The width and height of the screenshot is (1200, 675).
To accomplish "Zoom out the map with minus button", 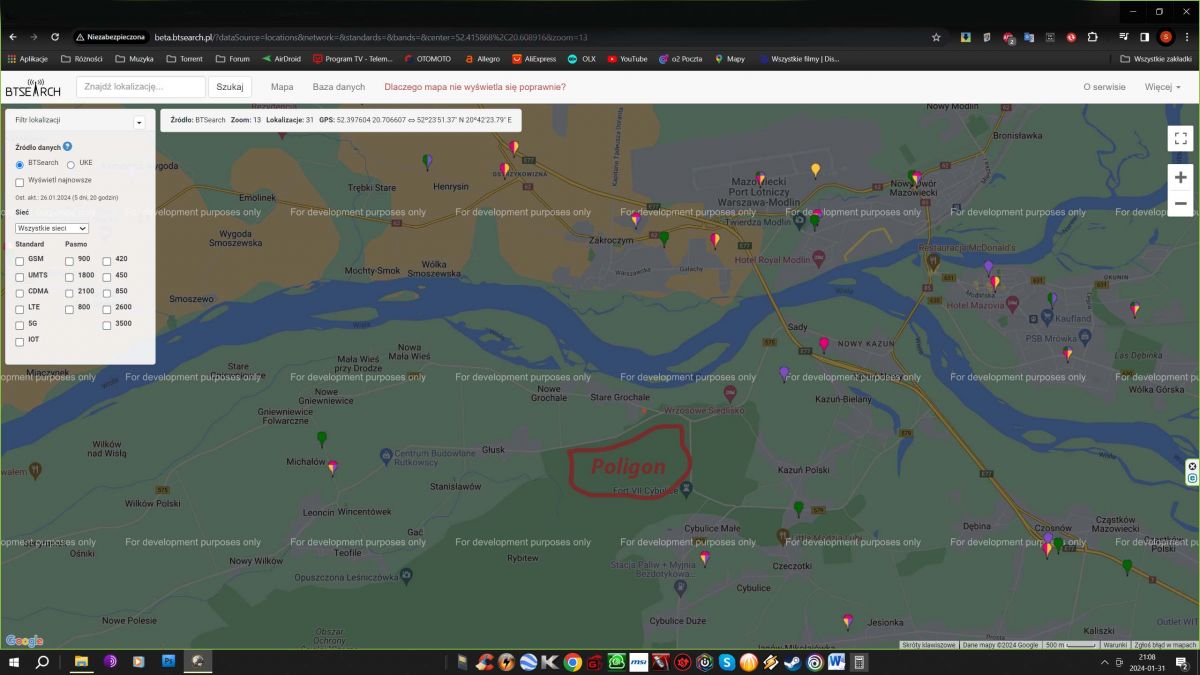I will [1180, 203].
